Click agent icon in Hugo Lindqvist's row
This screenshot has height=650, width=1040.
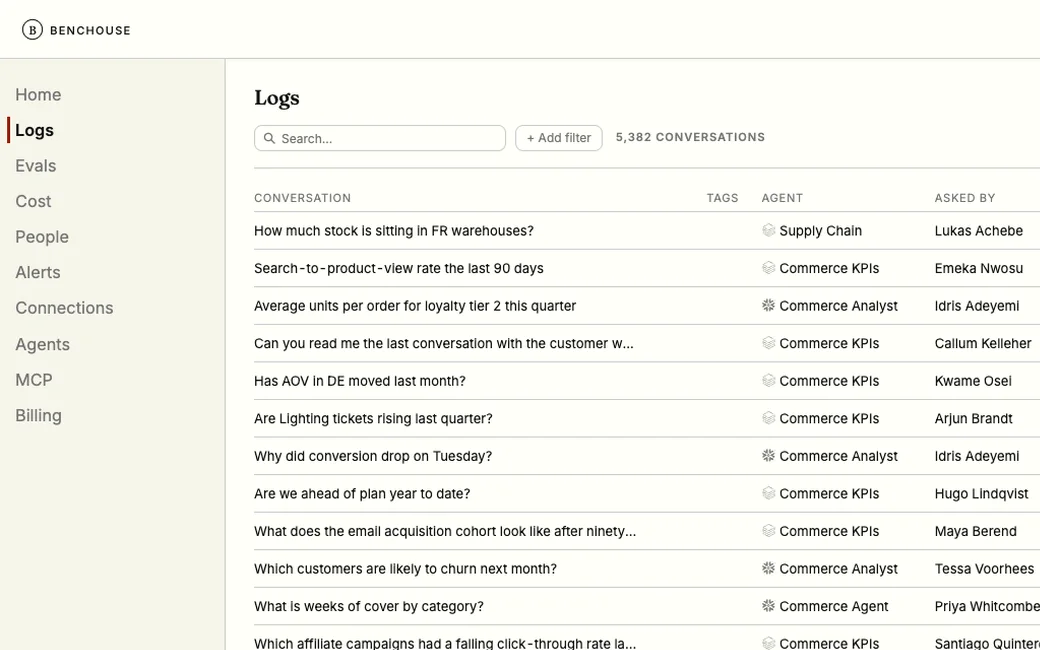[x=768, y=493]
